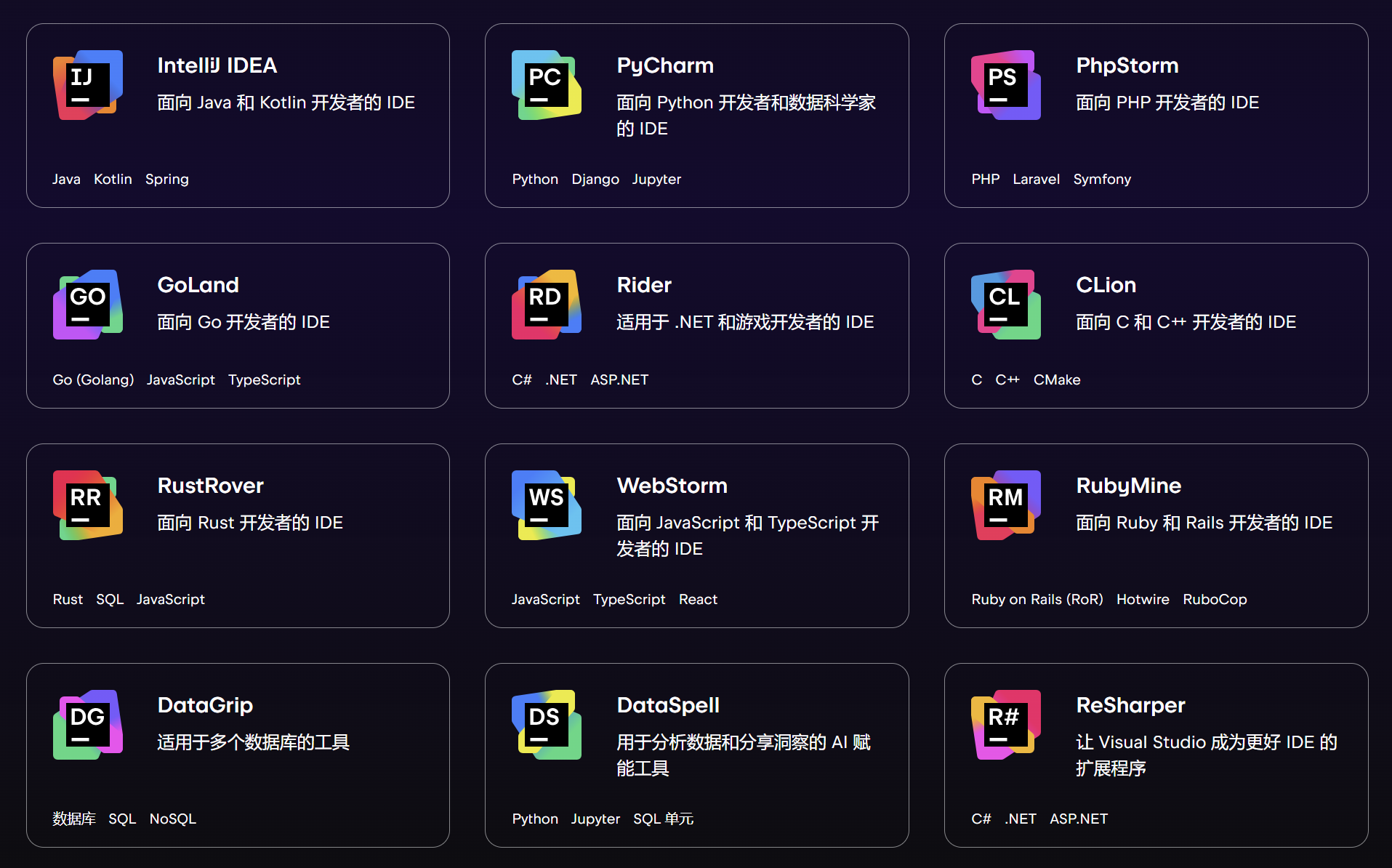Click the PyCharm PC logo icon

tap(547, 85)
